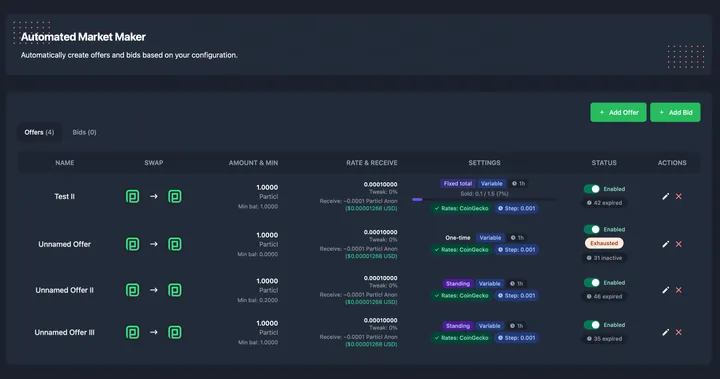Switch to the Offers (4) tab
720x379 pixels.
point(39,132)
